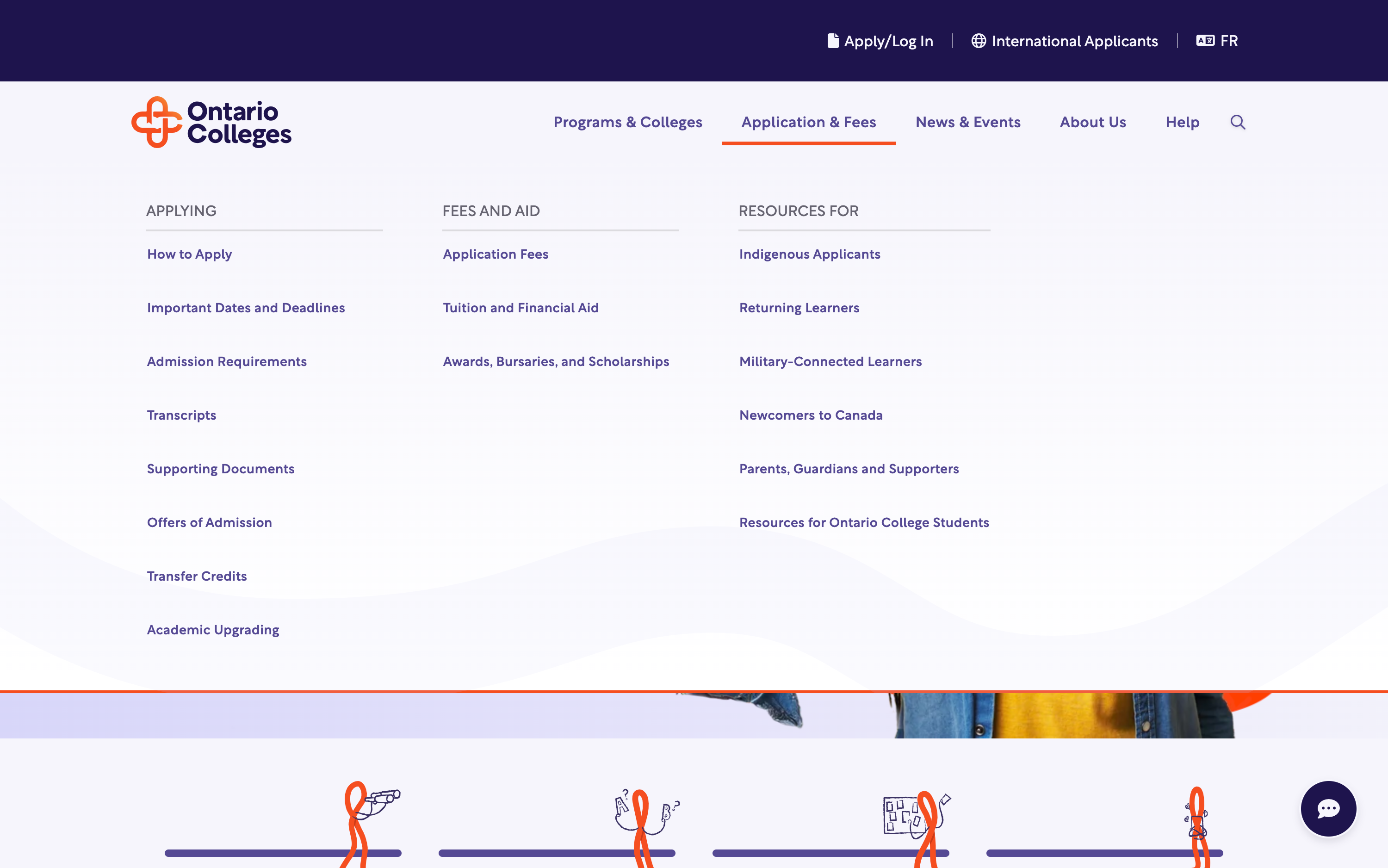Open Transfer Credits page
1388x868 pixels.
click(x=197, y=576)
